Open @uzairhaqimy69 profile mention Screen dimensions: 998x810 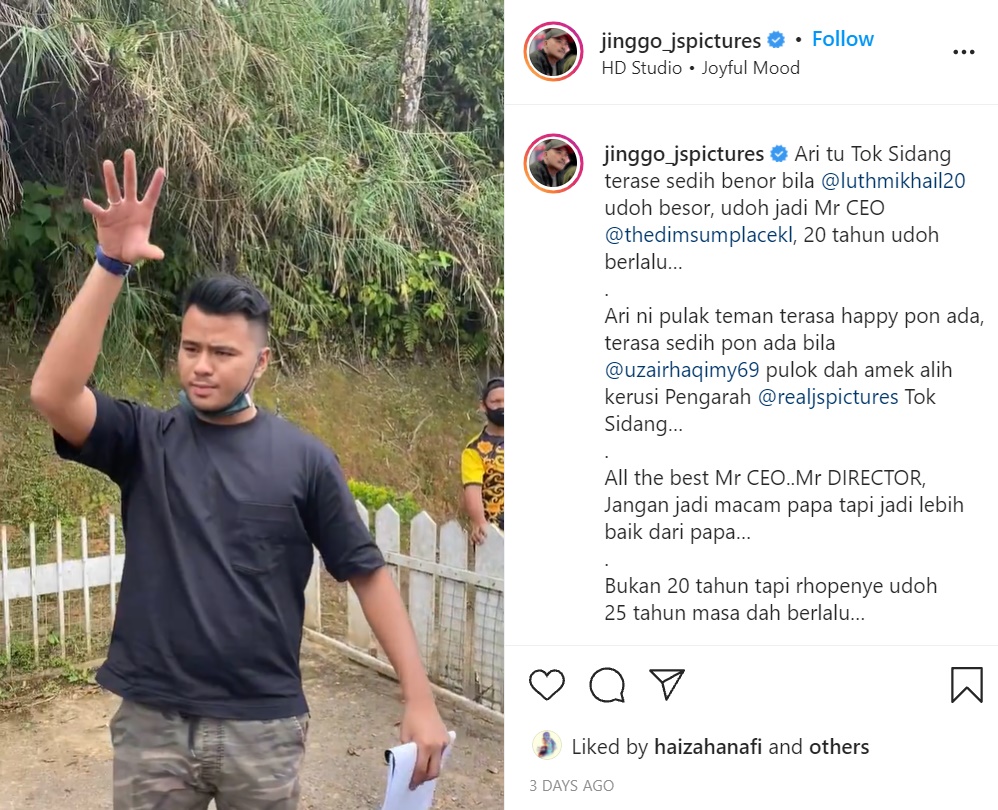point(682,370)
